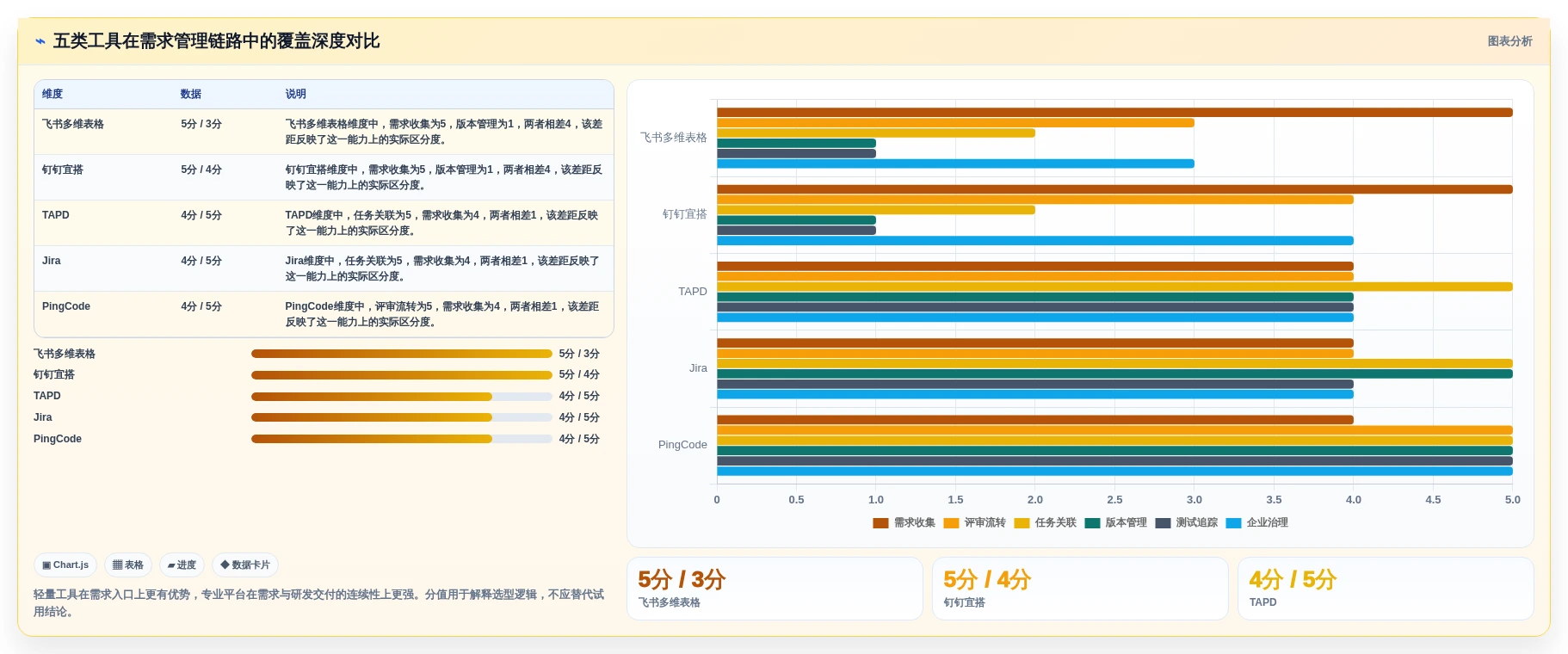Click the TAPD description text in the table
Viewport: 1568px width, 654px height.
pos(441,223)
